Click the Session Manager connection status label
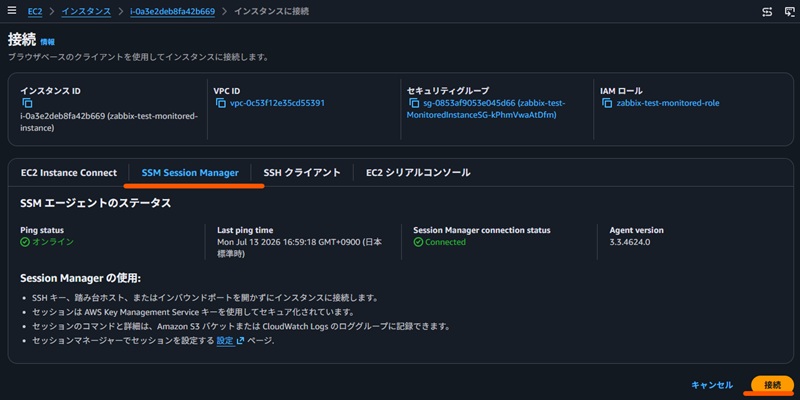The height and width of the screenshot is (400, 800). [x=482, y=230]
